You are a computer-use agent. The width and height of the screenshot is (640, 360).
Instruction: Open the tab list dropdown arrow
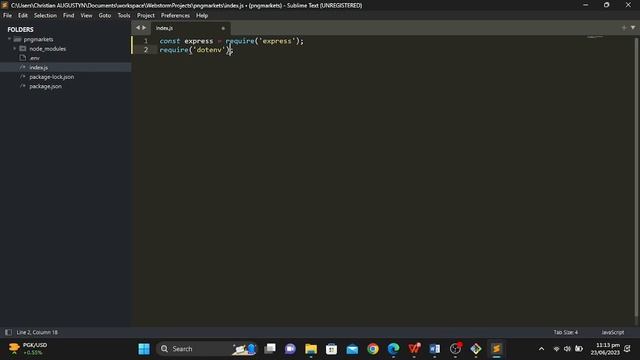click(x=633, y=28)
